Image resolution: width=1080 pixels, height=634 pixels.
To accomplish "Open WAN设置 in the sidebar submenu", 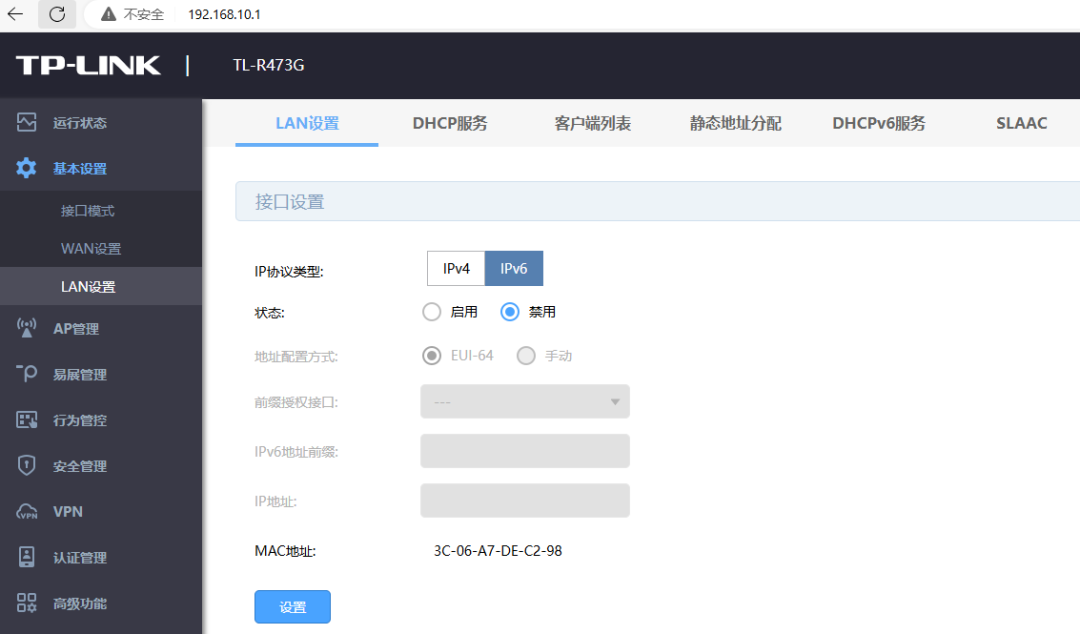I will (91, 249).
